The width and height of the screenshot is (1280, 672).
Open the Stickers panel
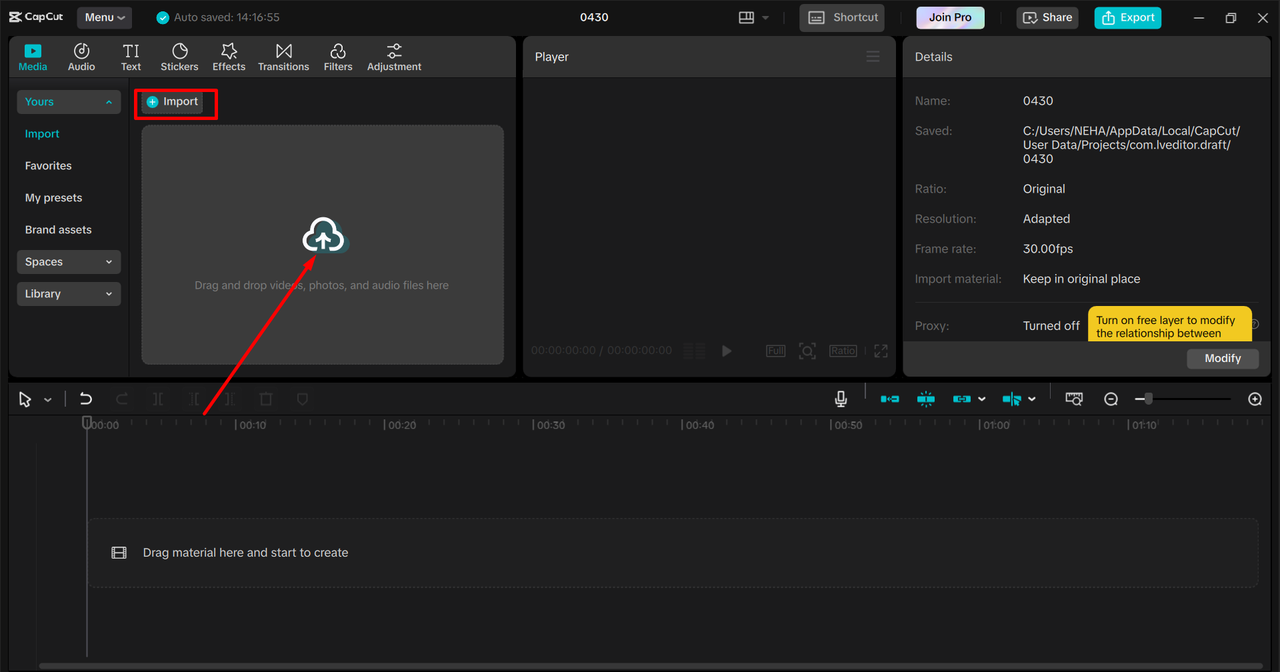pos(179,57)
